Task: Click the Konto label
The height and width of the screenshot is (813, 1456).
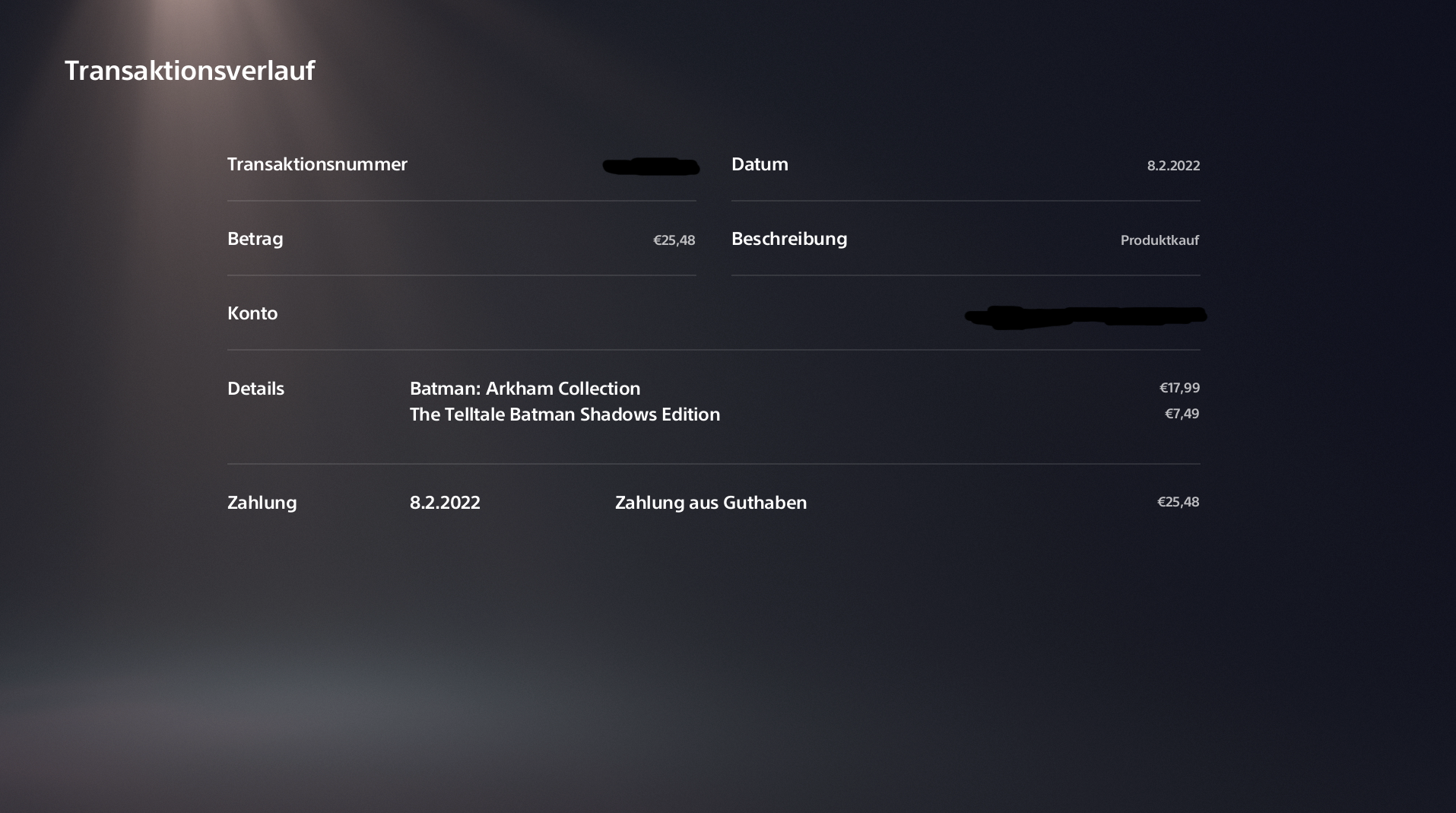Action: tap(252, 313)
